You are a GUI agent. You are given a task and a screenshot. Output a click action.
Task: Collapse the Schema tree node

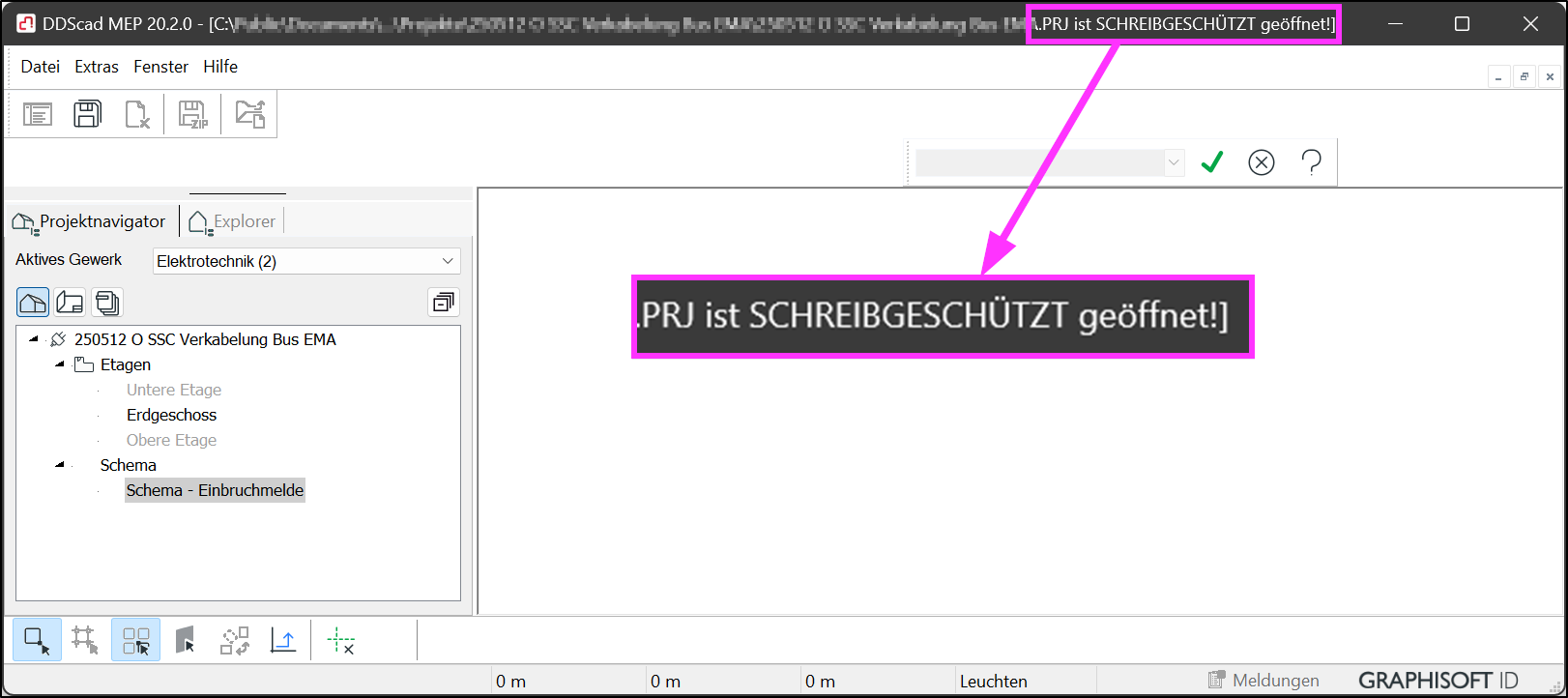60,465
